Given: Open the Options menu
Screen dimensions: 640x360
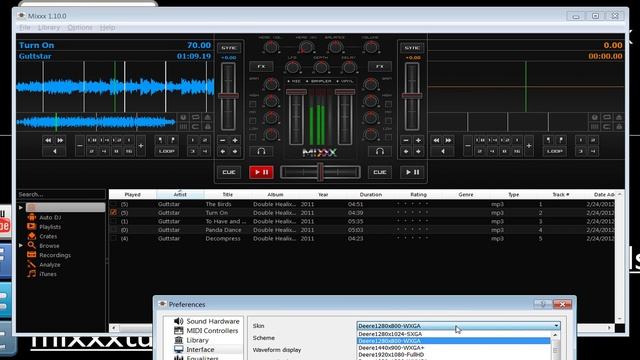Looking at the screenshot, I should coord(80,27).
